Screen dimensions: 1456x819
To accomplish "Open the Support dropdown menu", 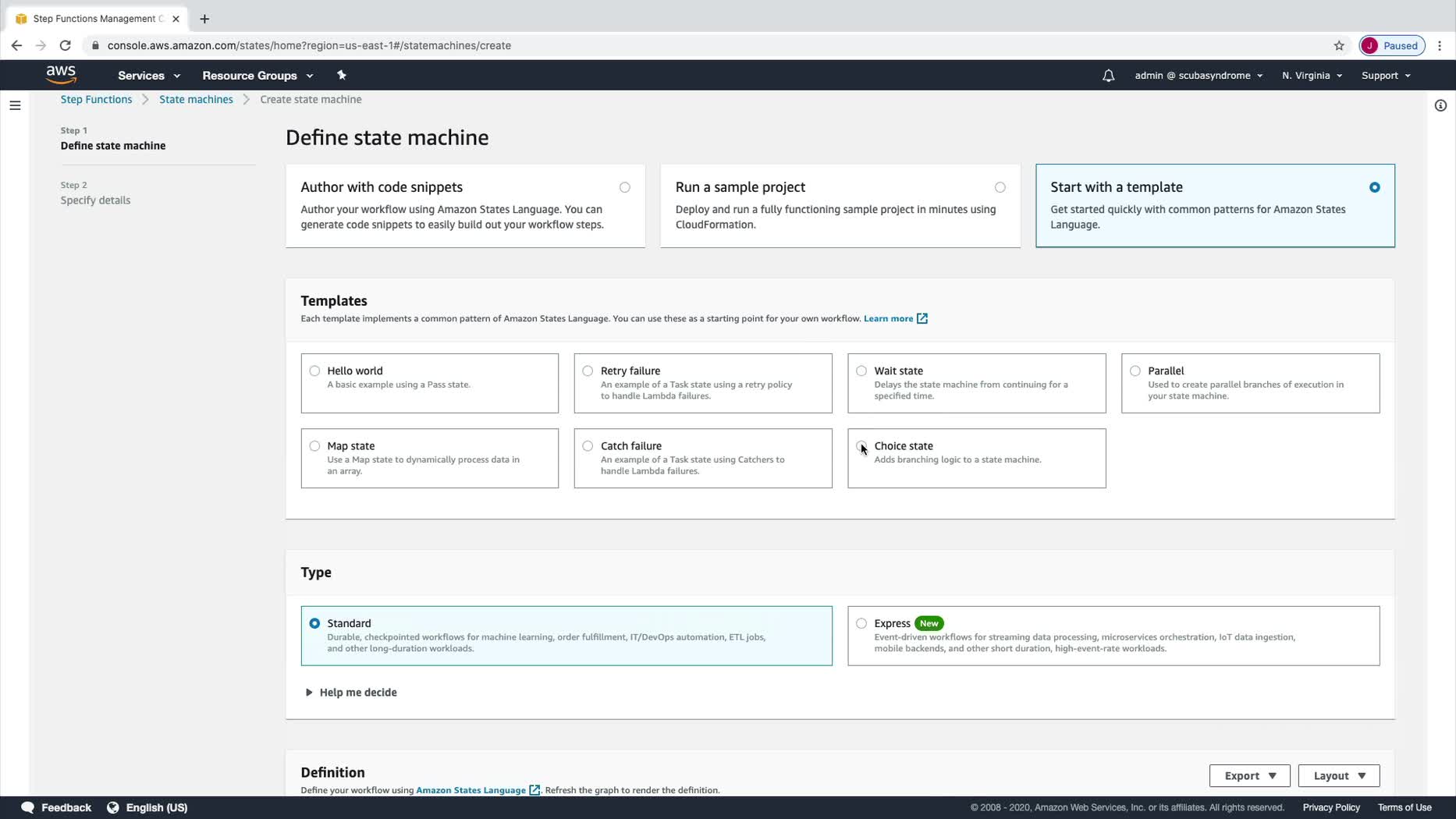I will [x=1386, y=75].
